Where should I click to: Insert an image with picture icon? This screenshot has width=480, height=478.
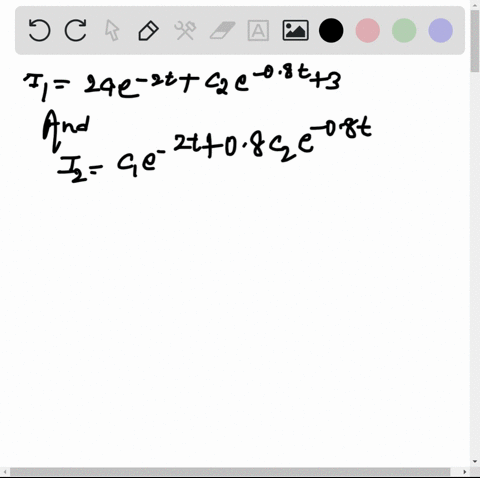295,30
